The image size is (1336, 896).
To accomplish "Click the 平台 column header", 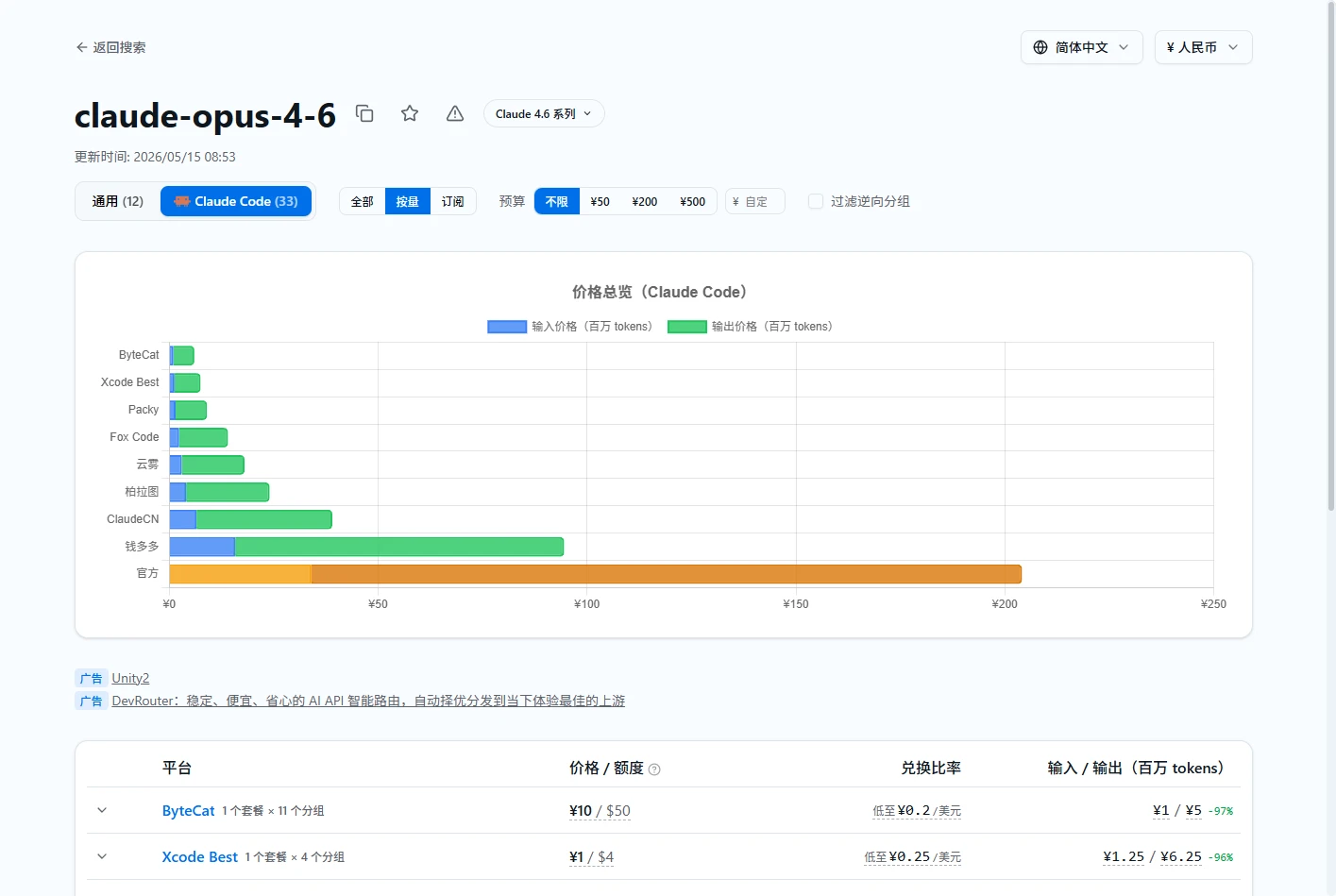I will click(177, 768).
